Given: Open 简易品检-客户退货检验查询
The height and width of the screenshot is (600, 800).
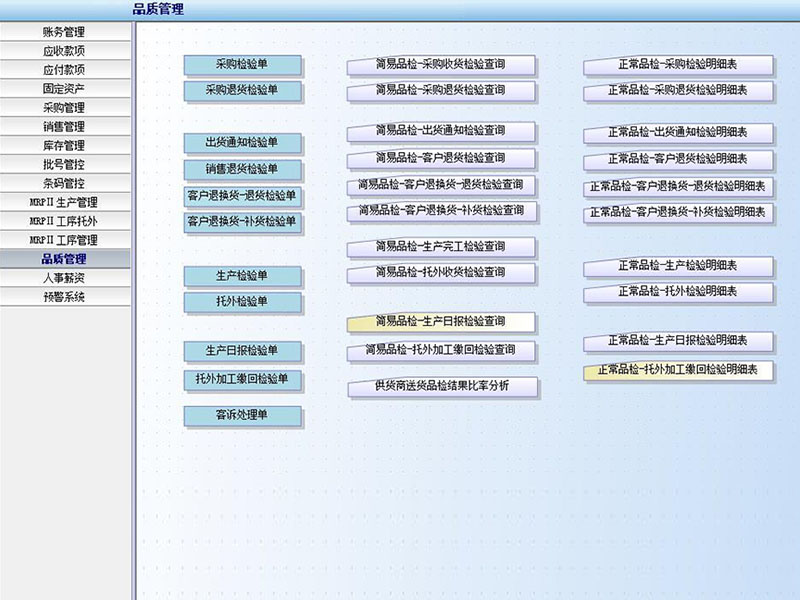Looking at the screenshot, I should coord(441,159).
